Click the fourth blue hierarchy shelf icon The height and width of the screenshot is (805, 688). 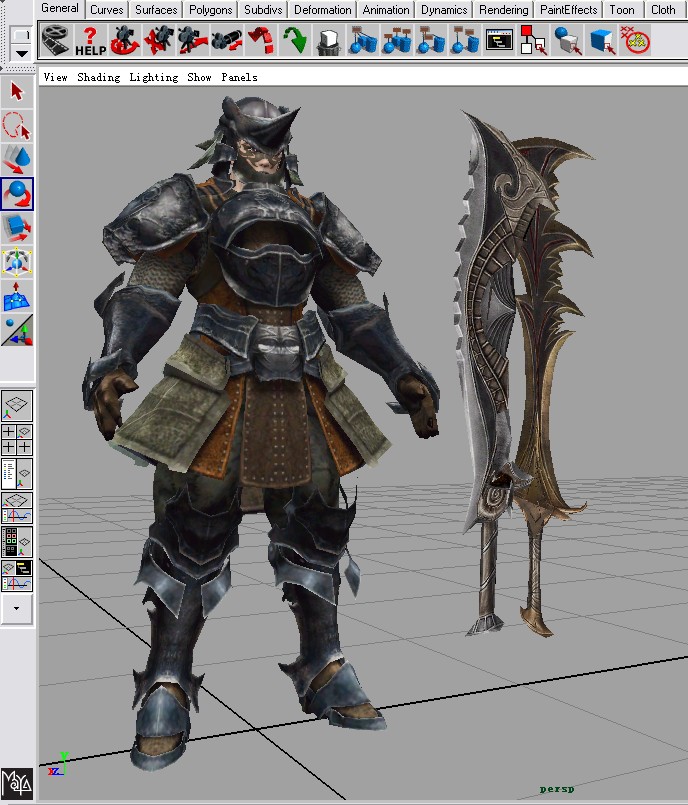[465, 40]
